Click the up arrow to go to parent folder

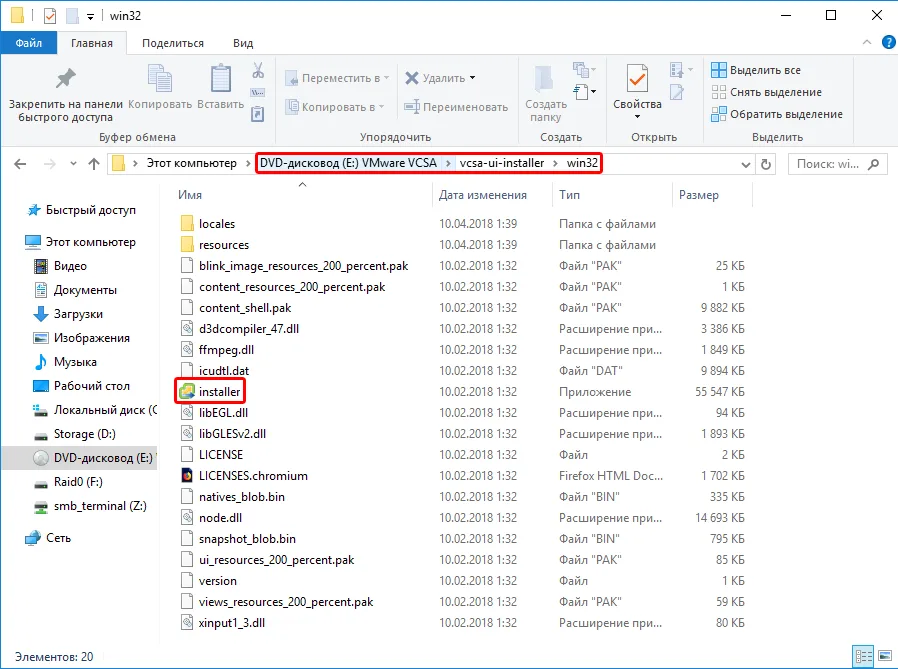point(94,164)
